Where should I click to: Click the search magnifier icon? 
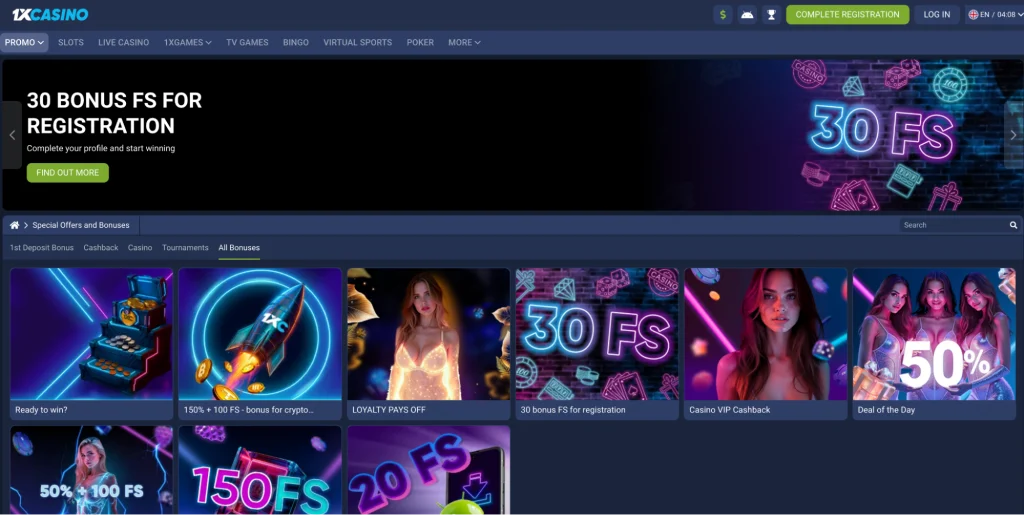(x=1013, y=225)
